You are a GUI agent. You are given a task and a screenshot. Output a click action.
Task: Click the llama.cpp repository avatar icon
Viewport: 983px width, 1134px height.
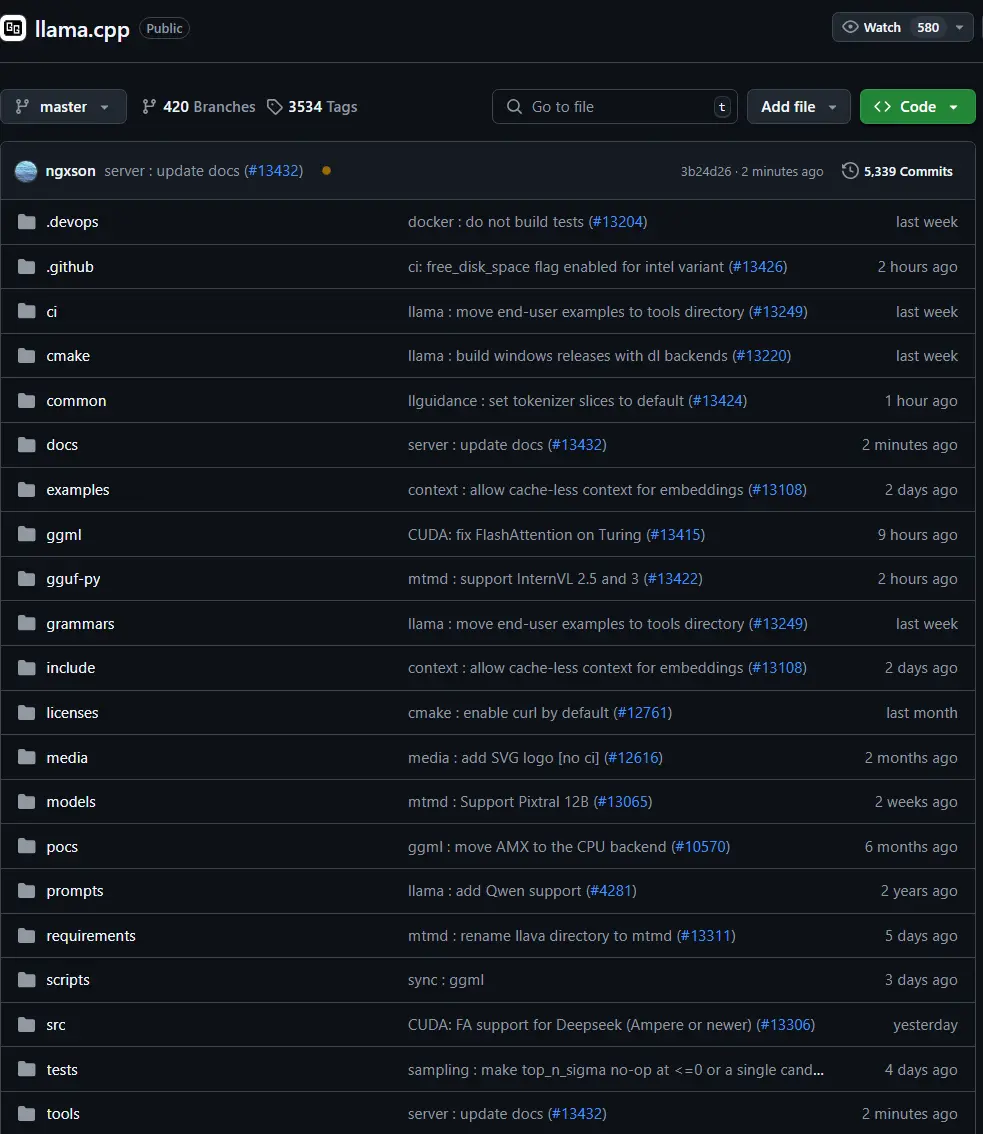pyautogui.click(x=13, y=28)
